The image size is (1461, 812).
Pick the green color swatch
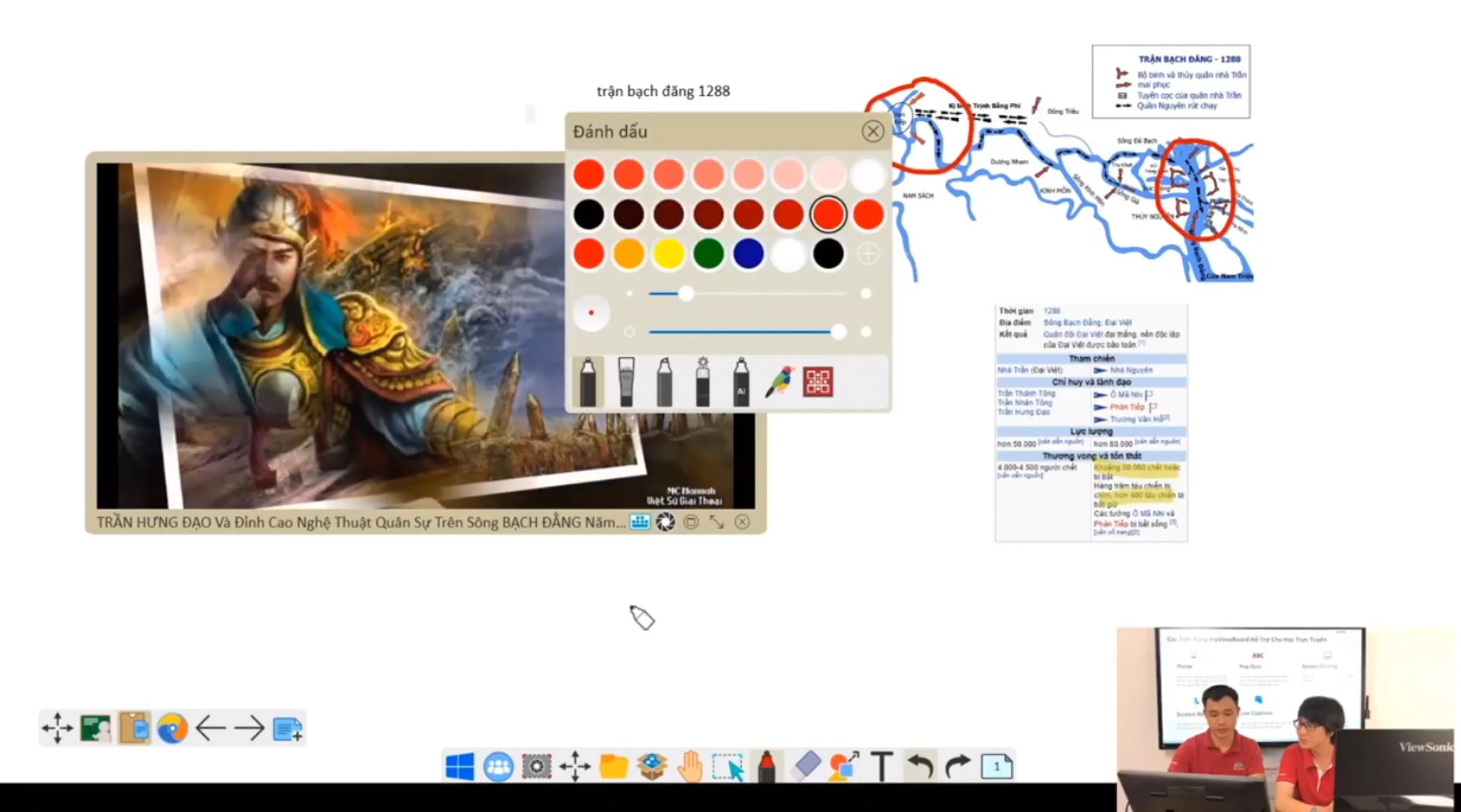tap(708, 253)
